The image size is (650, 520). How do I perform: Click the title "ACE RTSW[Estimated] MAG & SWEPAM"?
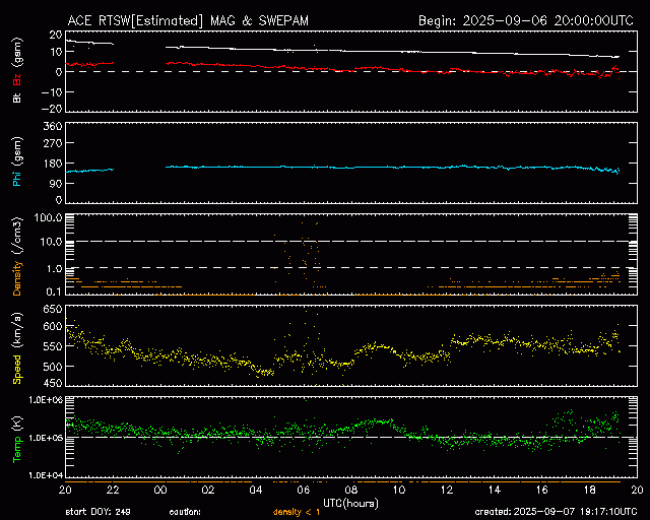(188, 21)
